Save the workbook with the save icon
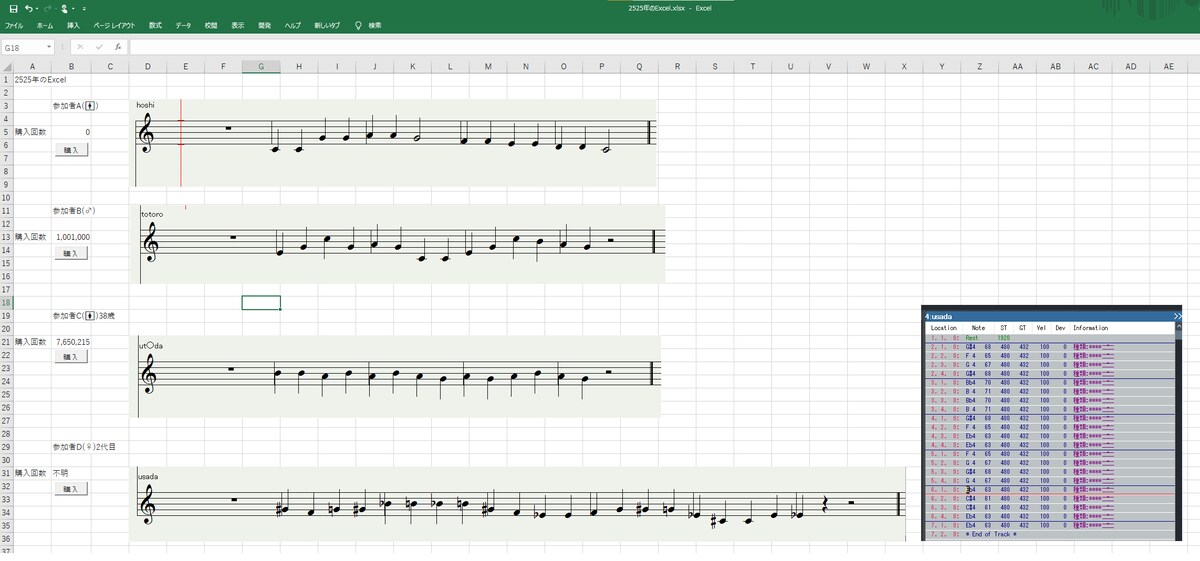Viewport: 1200px width, 561px height. click(x=13, y=8)
